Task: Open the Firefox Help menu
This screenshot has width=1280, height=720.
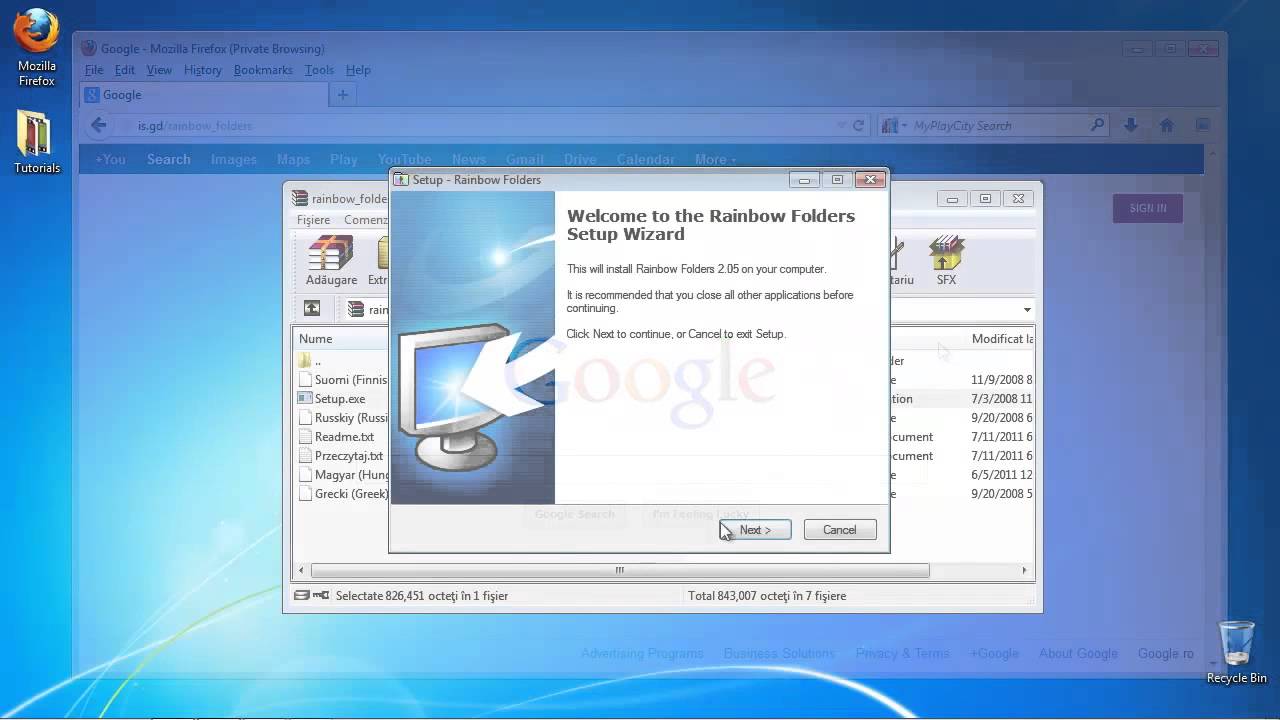Action: [358, 70]
